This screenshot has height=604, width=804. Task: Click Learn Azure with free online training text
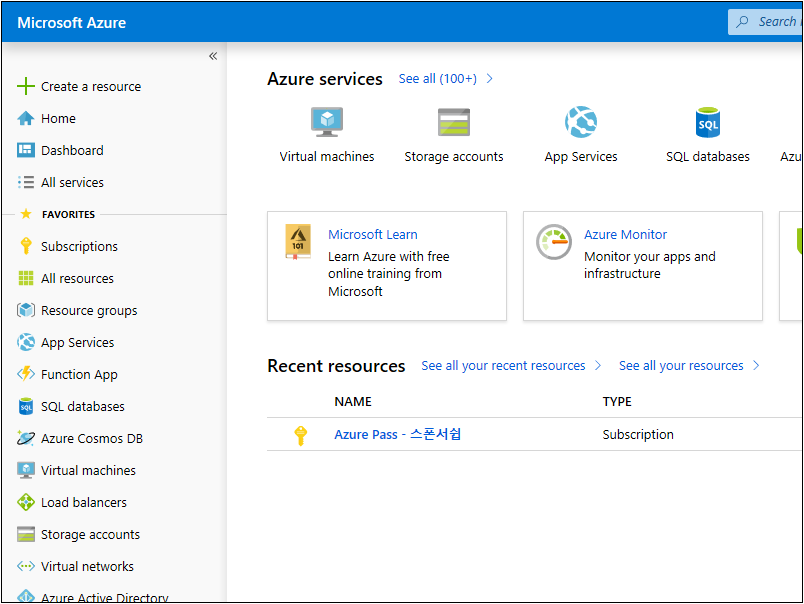(x=389, y=274)
